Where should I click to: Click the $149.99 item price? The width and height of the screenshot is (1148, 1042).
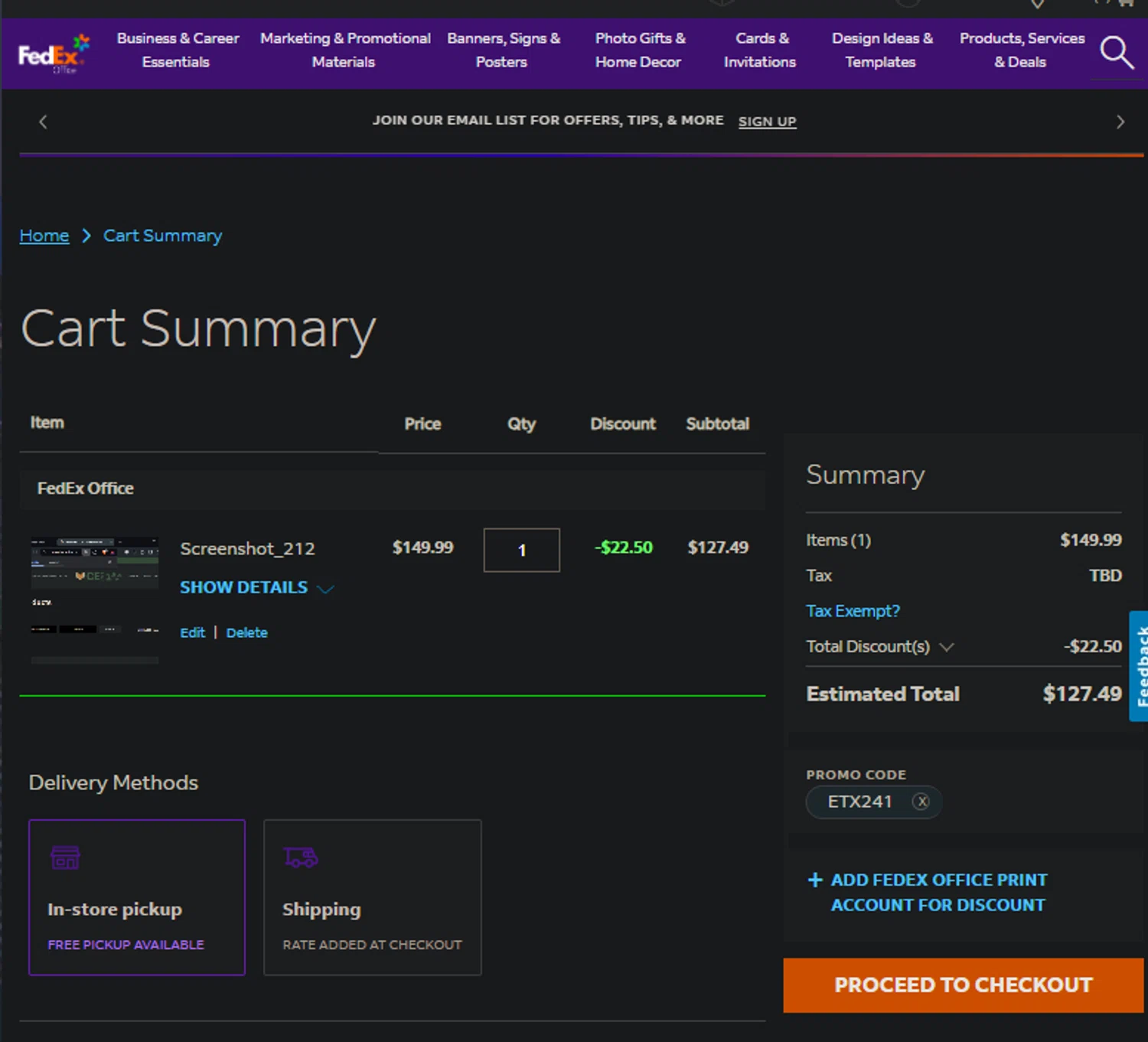(423, 547)
